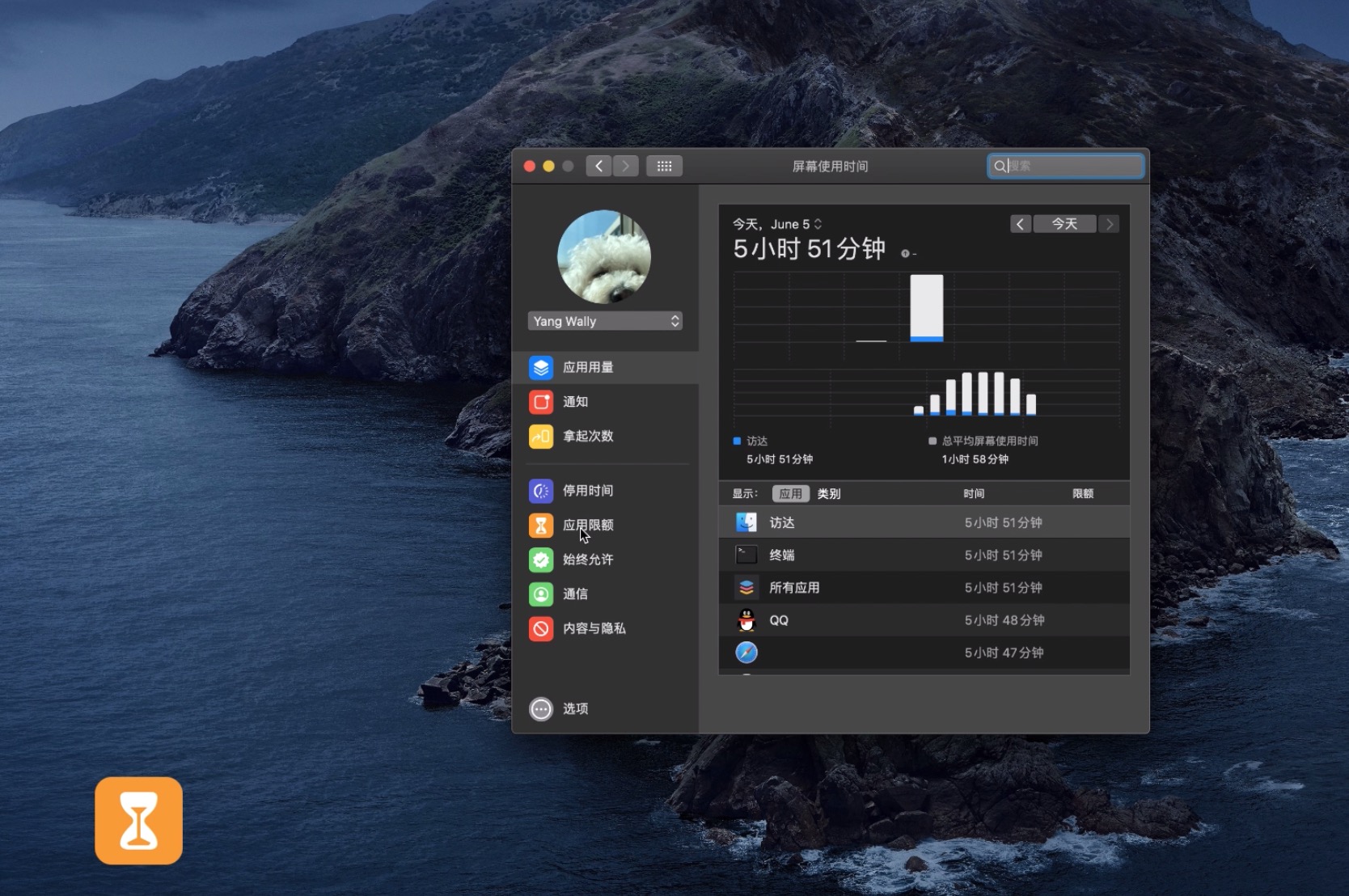Switch to the 类别 view tab
Viewport: 1349px width, 896px height.
(x=828, y=493)
